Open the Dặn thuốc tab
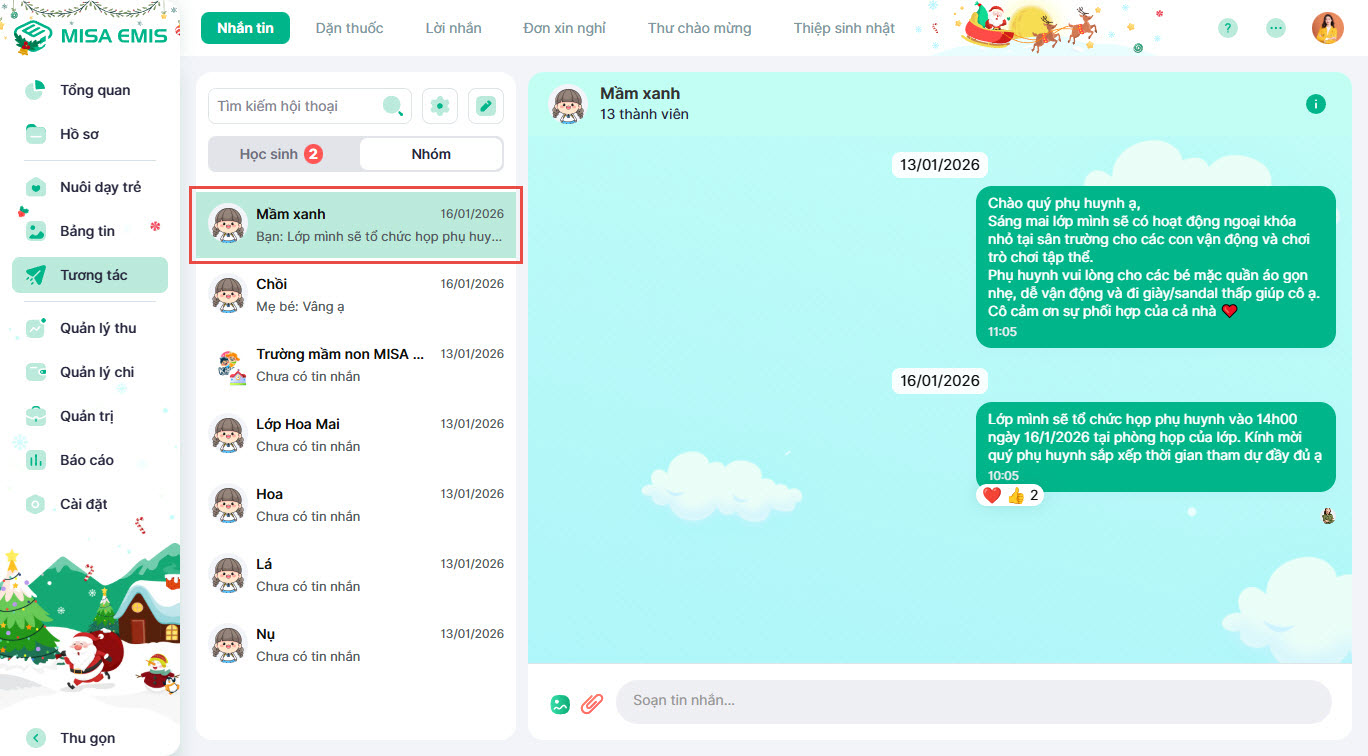This screenshot has width=1368, height=756. point(349,28)
